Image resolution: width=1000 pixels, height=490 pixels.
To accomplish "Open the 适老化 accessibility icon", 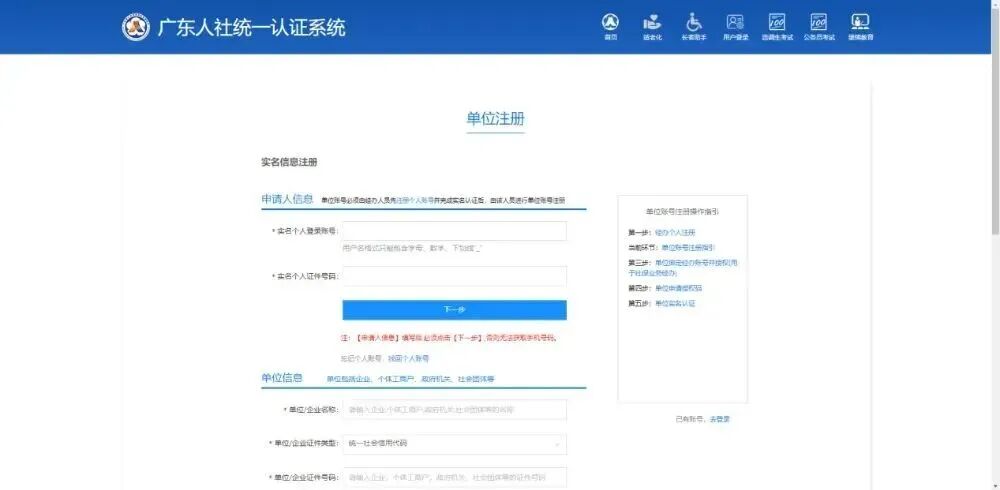I will click(652, 27).
